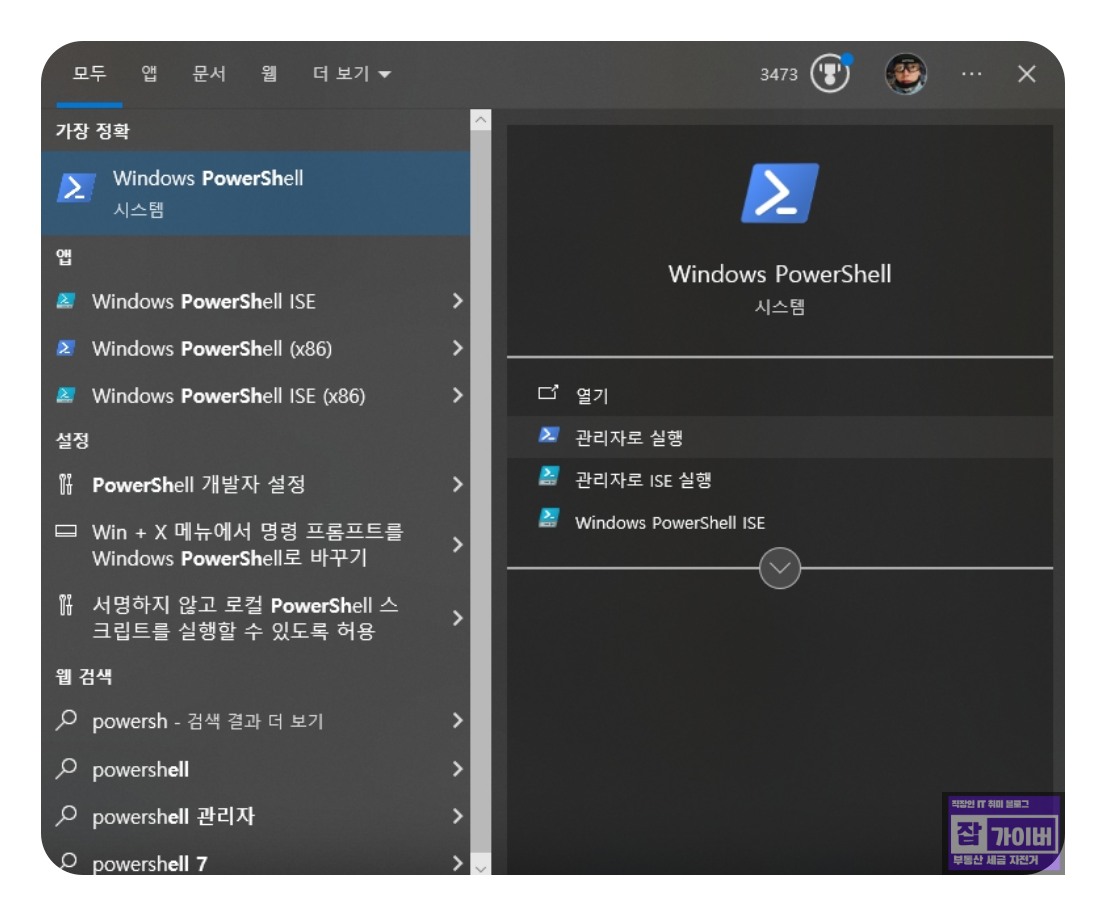Viewport: 1106px width, 916px height.
Task: Click the large Windows PowerShell preview icon
Action: tap(779, 193)
